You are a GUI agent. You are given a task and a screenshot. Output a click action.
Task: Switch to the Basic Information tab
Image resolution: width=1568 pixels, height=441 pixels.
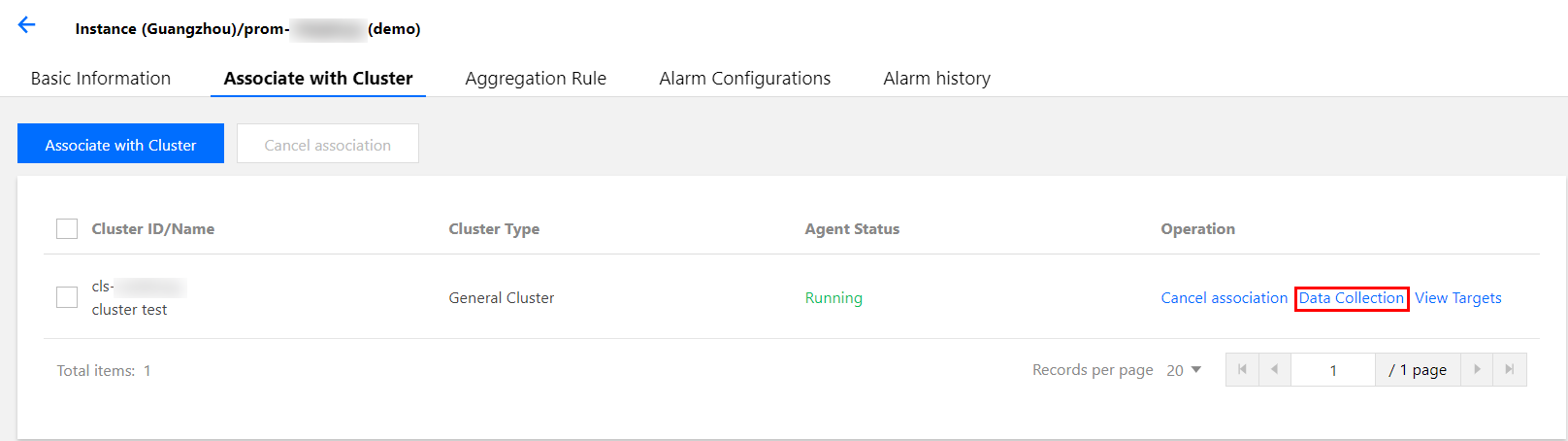pos(101,79)
